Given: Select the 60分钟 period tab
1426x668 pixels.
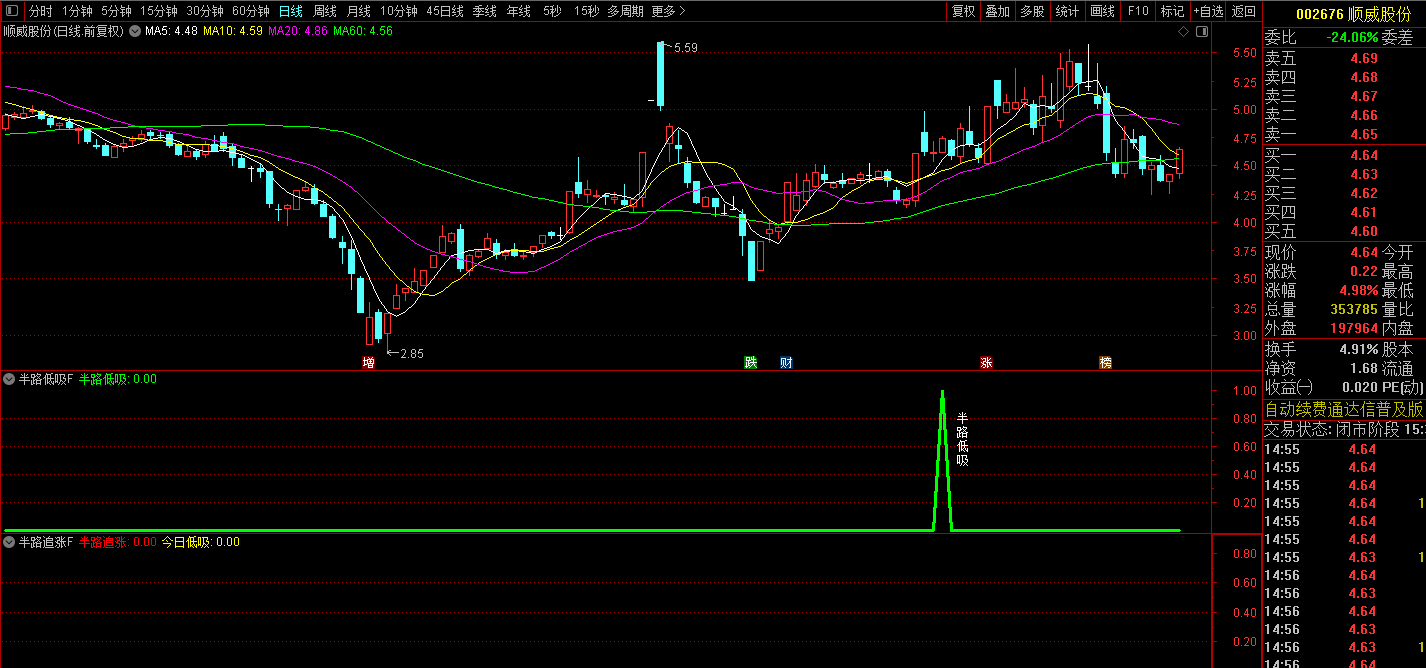Looking at the screenshot, I should pos(250,11).
